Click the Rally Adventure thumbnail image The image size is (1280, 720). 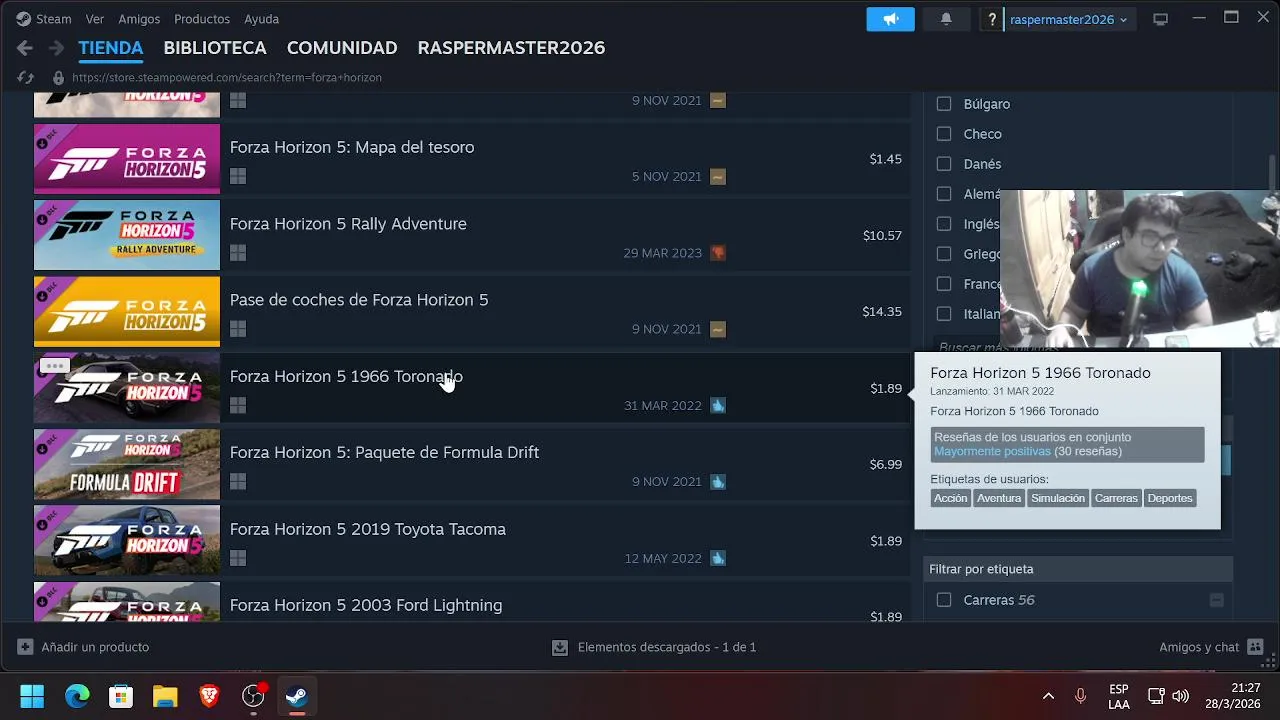[x=127, y=235]
